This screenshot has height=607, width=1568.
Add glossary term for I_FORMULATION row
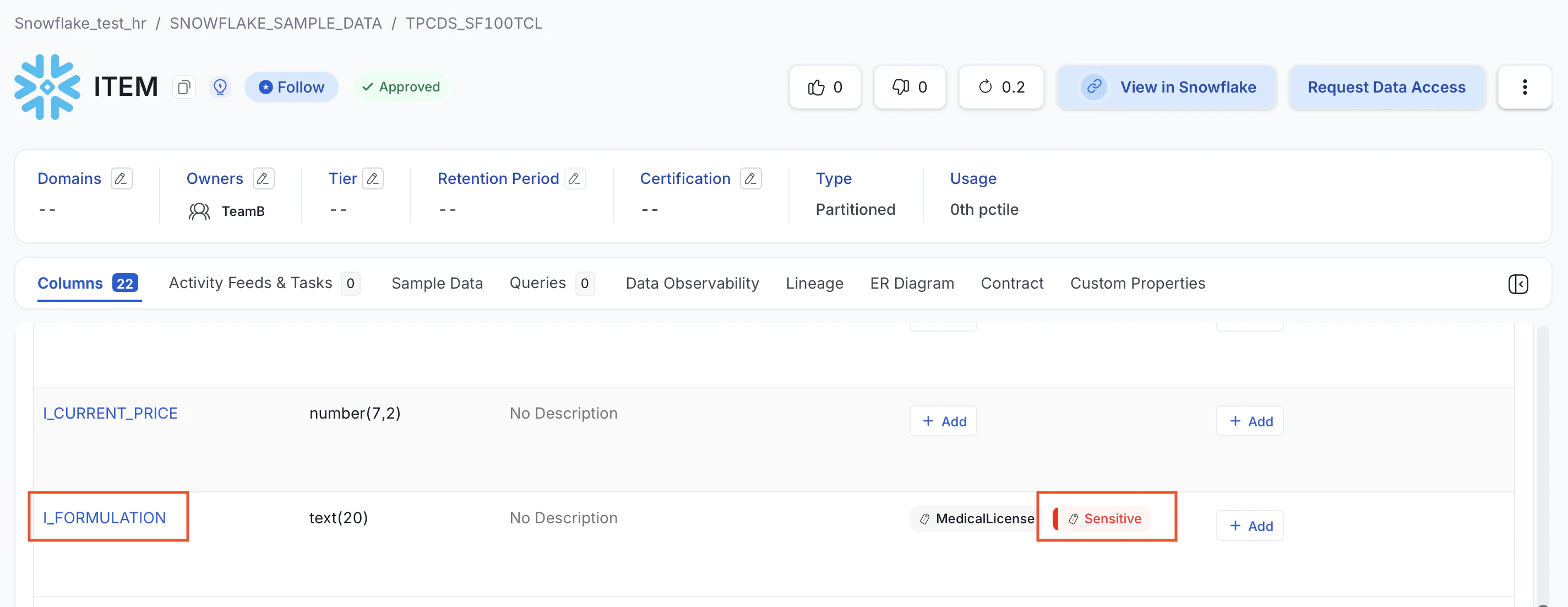(x=1250, y=526)
